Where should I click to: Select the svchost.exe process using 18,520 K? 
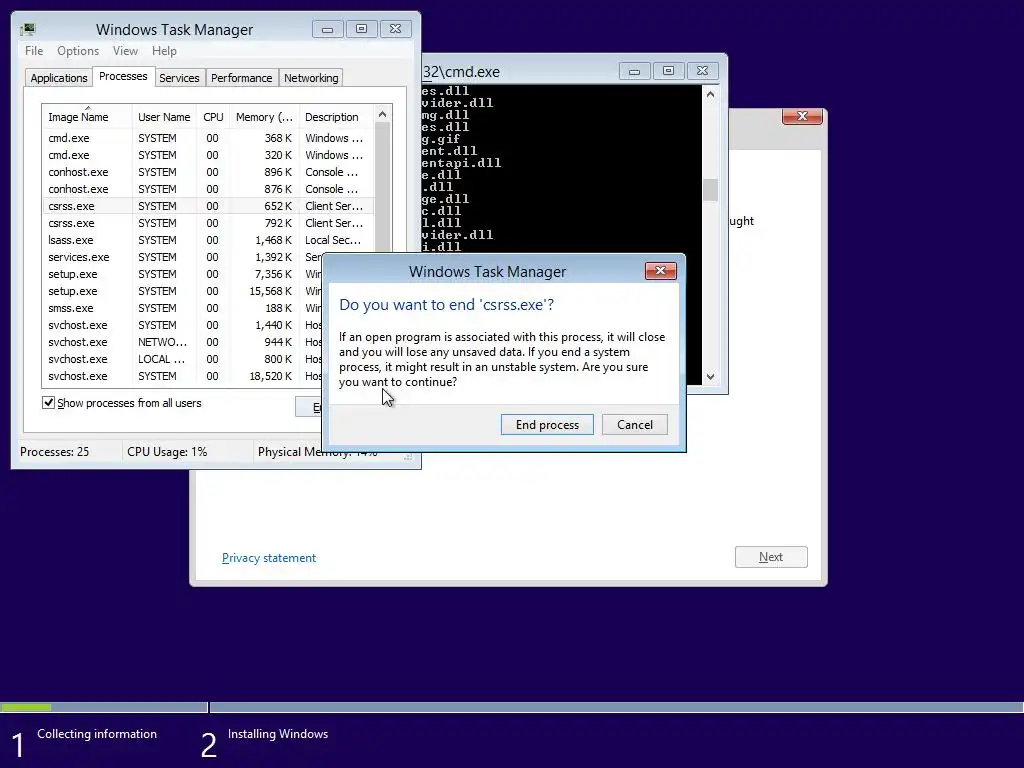tap(183, 376)
